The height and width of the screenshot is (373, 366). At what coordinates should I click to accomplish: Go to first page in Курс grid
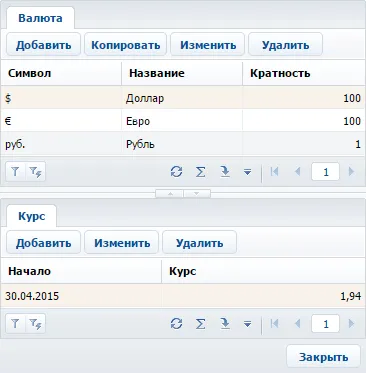(x=274, y=323)
